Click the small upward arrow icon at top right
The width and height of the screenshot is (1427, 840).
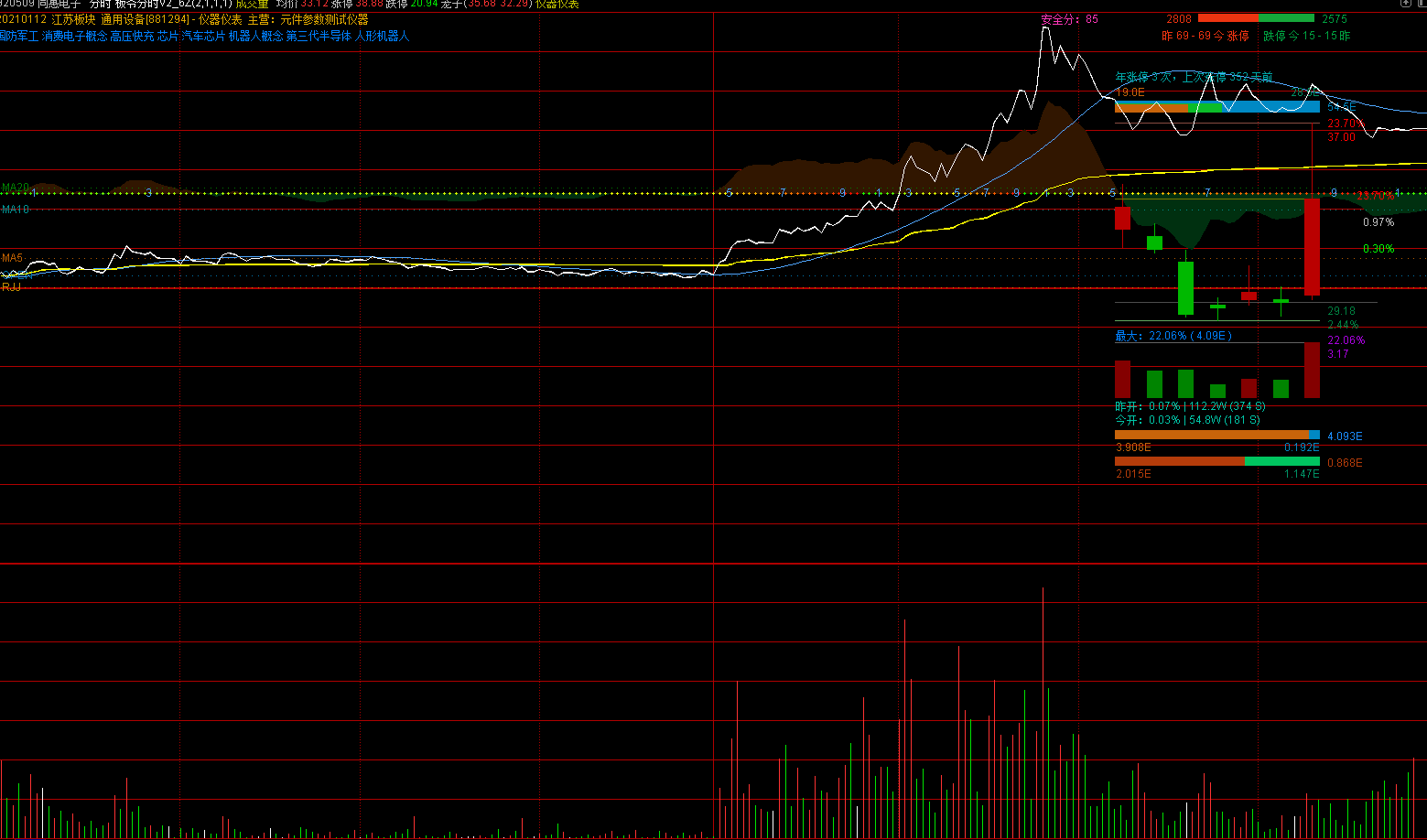[1405, 4]
